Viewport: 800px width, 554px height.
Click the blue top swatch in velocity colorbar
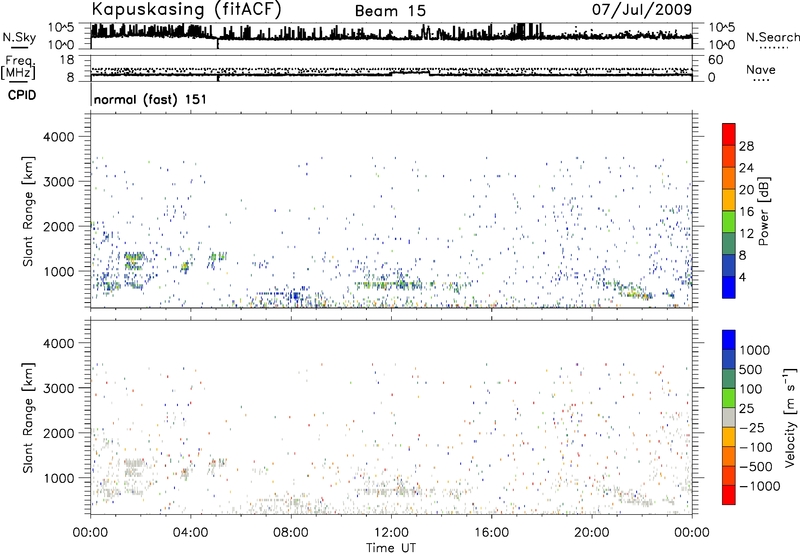coord(729,340)
